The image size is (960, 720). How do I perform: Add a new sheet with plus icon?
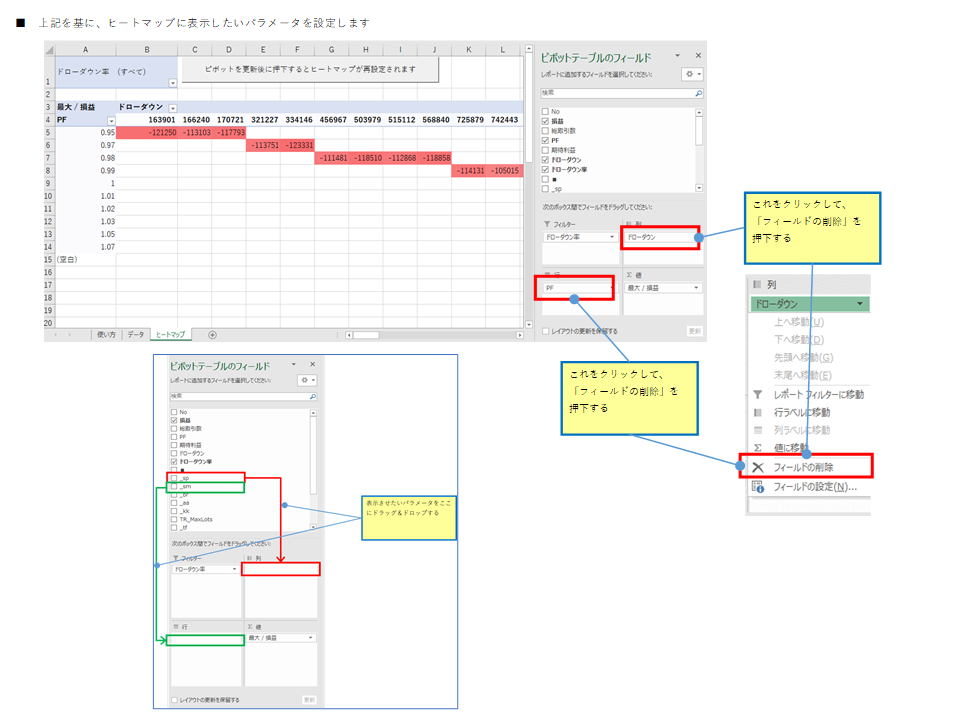(x=212, y=335)
